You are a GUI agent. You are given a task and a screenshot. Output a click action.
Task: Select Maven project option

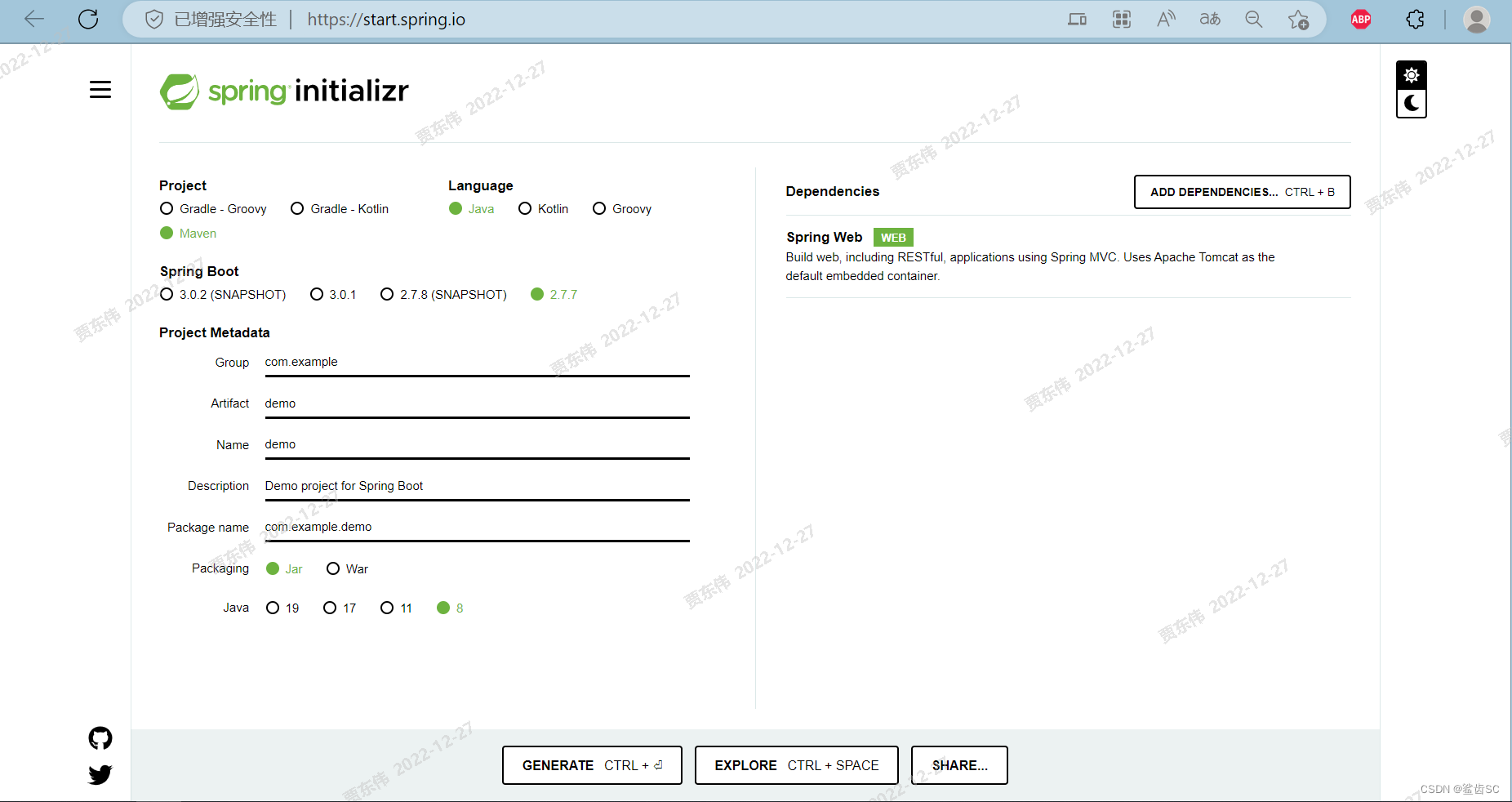click(189, 234)
